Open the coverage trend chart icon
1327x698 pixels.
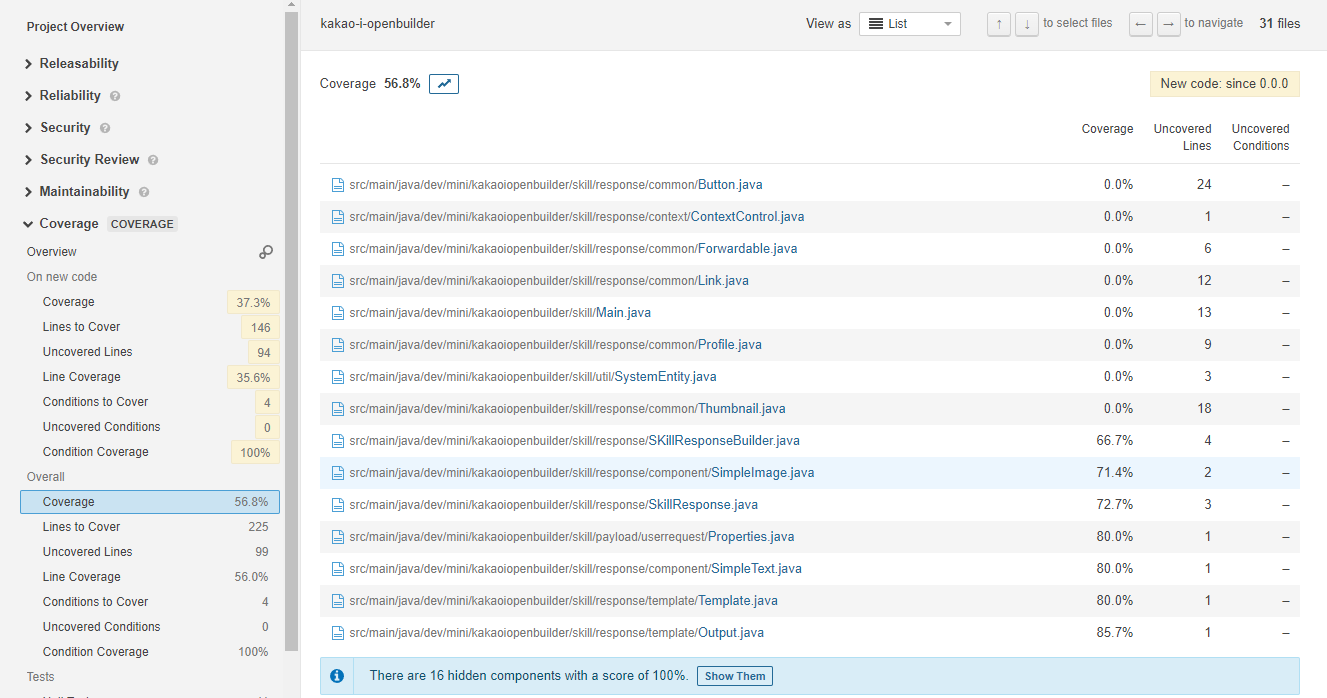(444, 84)
